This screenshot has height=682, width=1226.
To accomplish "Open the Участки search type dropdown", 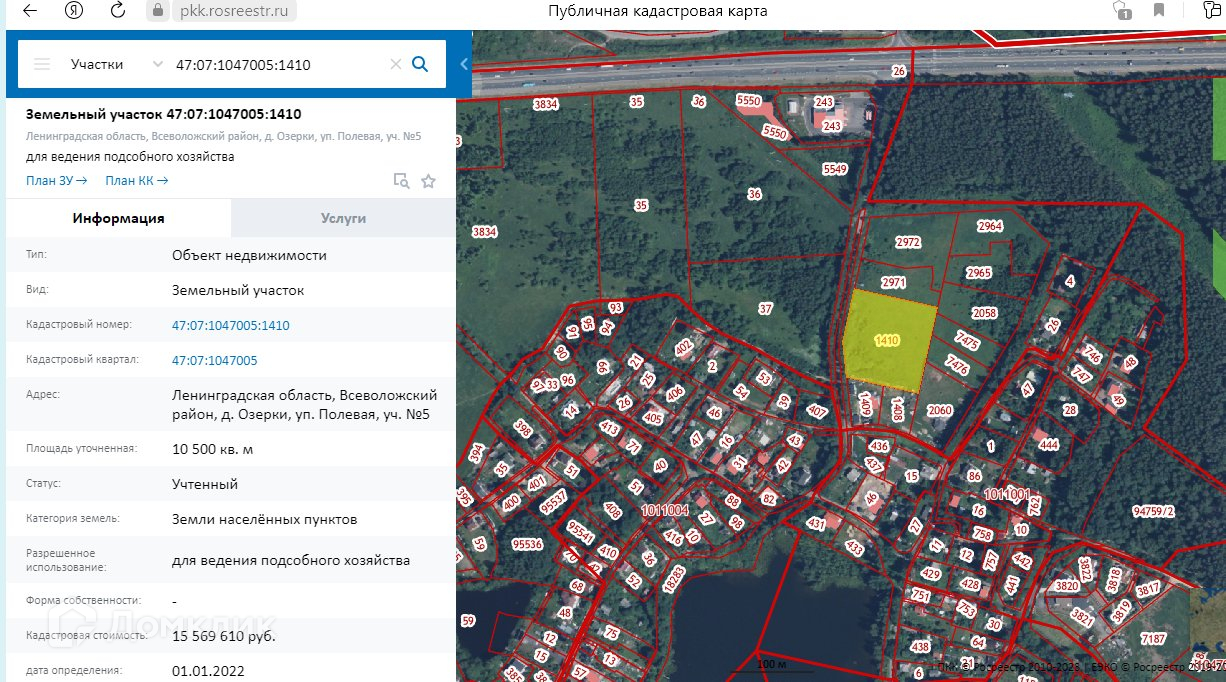I will click(x=115, y=64).
